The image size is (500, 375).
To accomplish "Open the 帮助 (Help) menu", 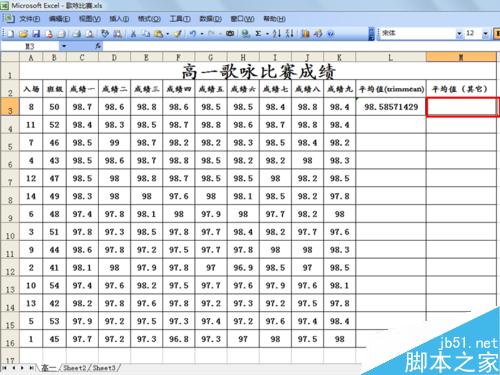I will pyautogui.click(x=274, y=19).
